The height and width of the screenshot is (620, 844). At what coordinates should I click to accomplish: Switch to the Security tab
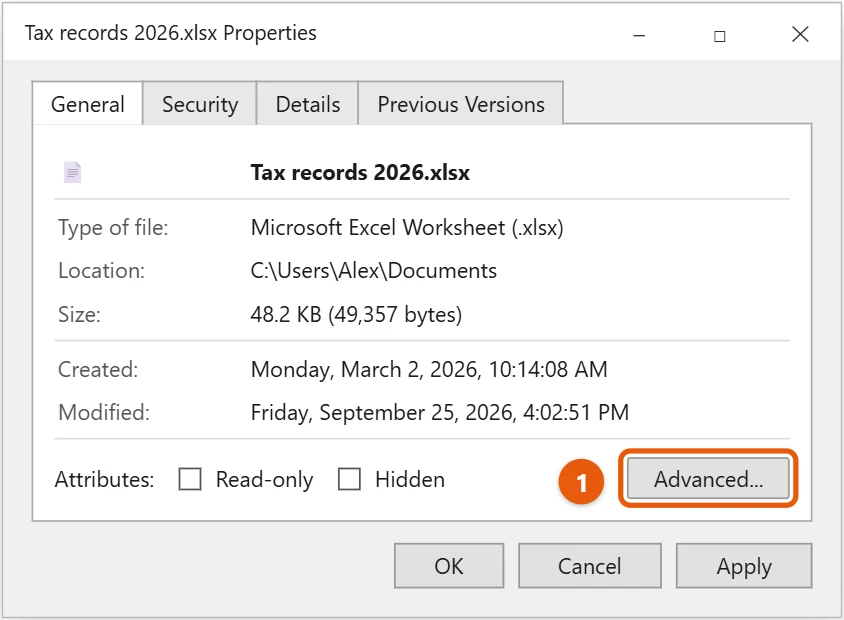tap(200, 104)
